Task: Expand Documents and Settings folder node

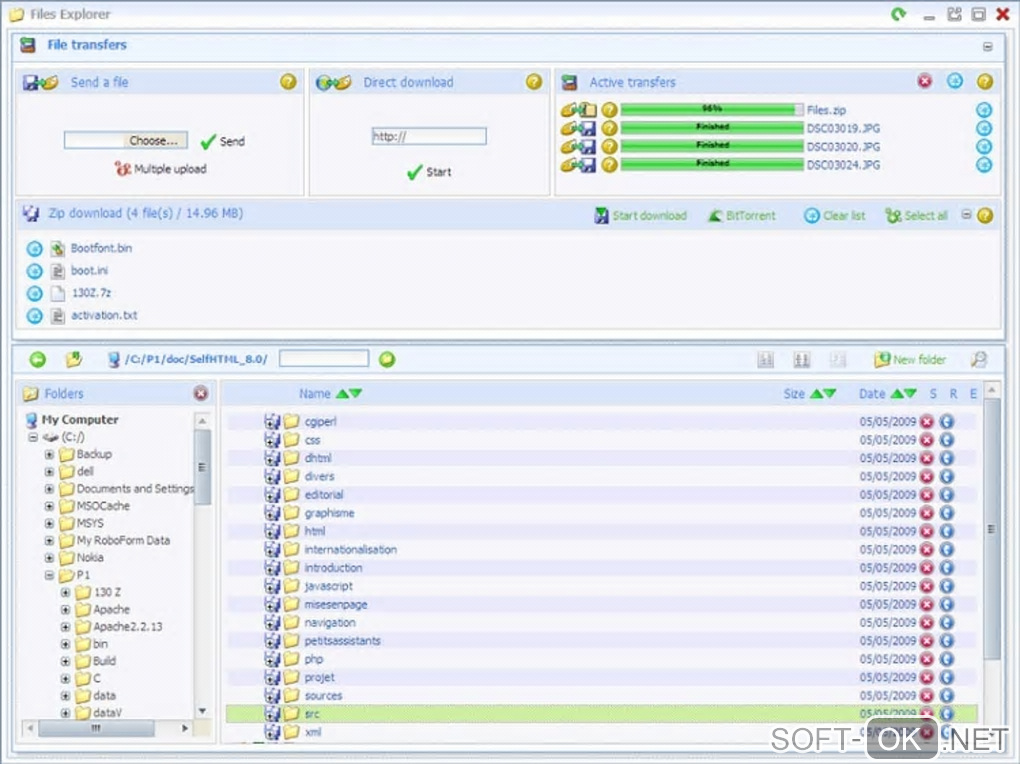Action: click(x=49, y=489)
